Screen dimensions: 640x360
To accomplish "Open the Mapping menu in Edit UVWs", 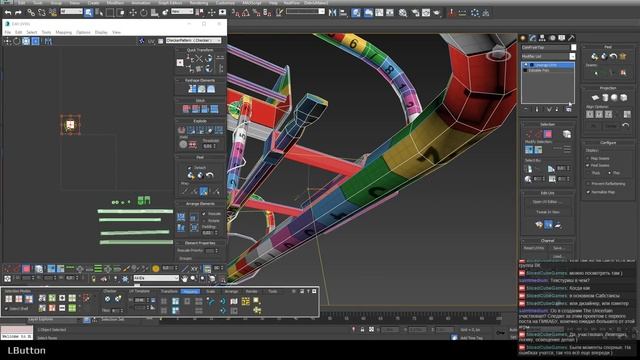I will click(x=64, y=32).
